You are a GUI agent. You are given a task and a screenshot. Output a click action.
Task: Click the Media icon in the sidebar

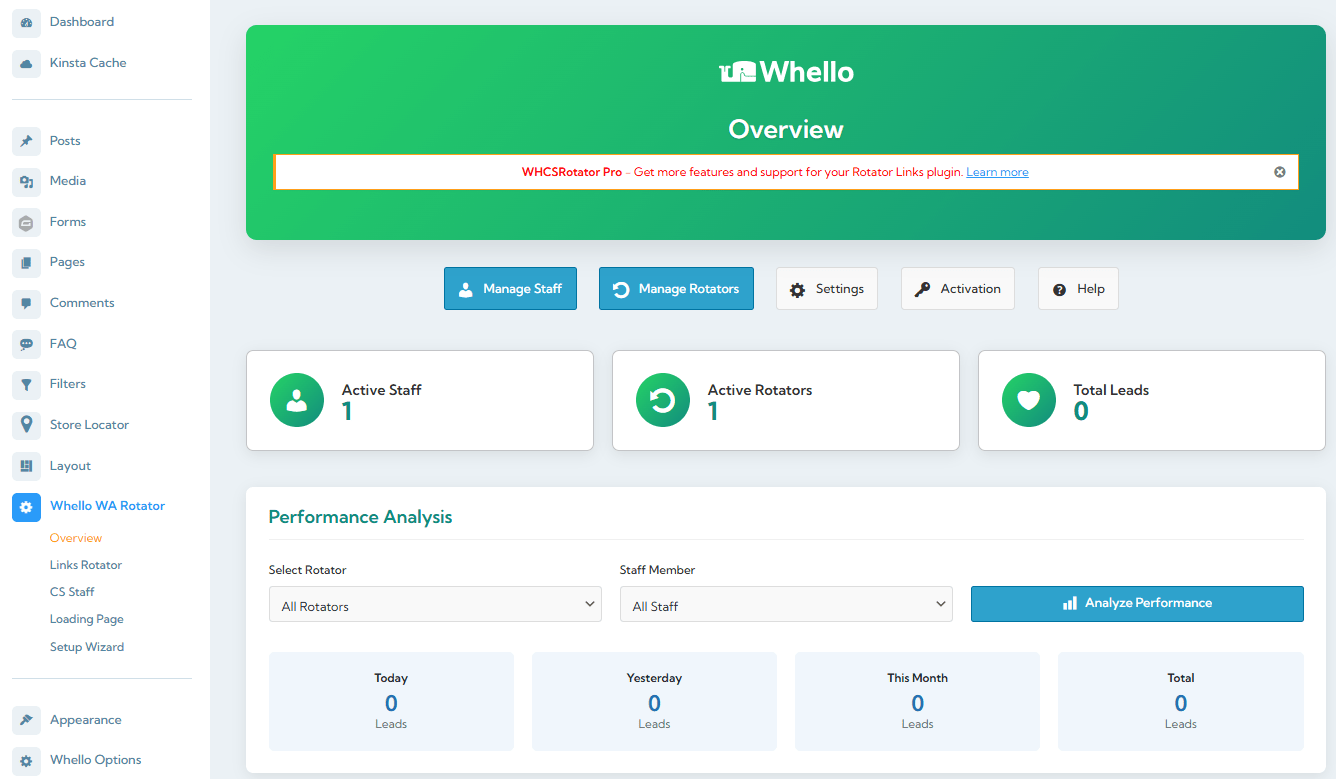coord(27,181)
